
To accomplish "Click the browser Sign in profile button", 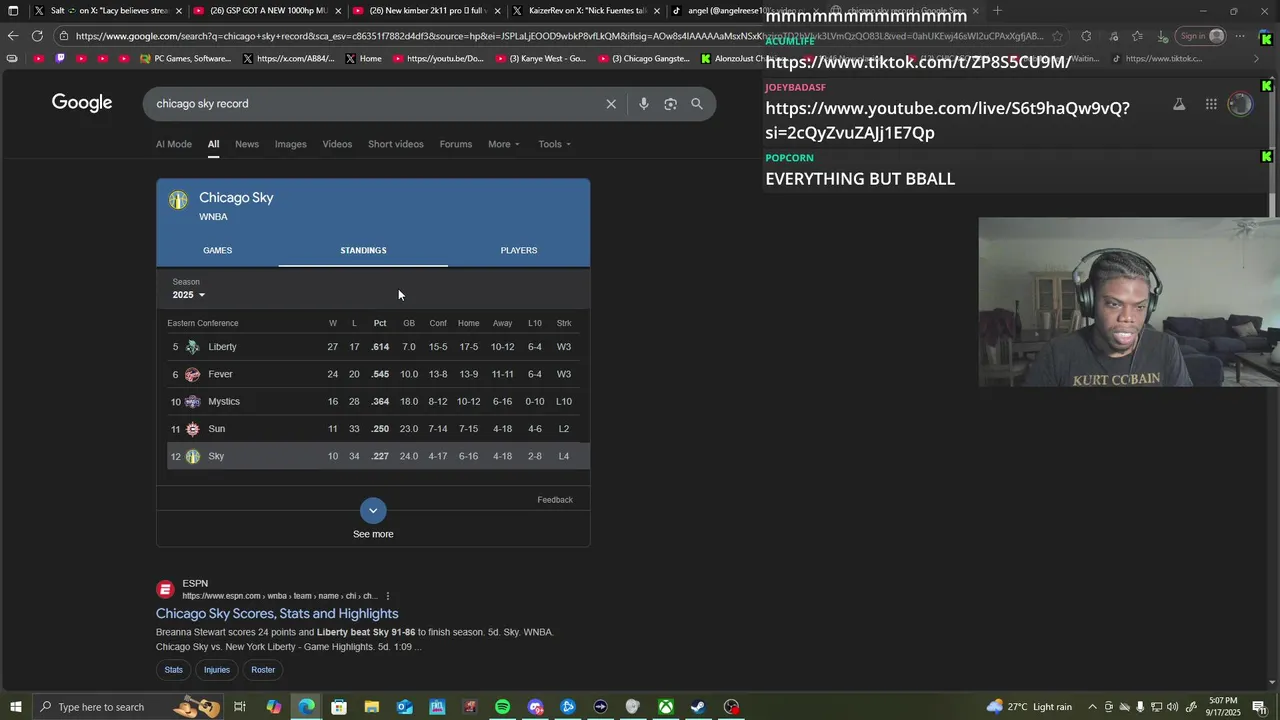I will tap(1200, 36).
